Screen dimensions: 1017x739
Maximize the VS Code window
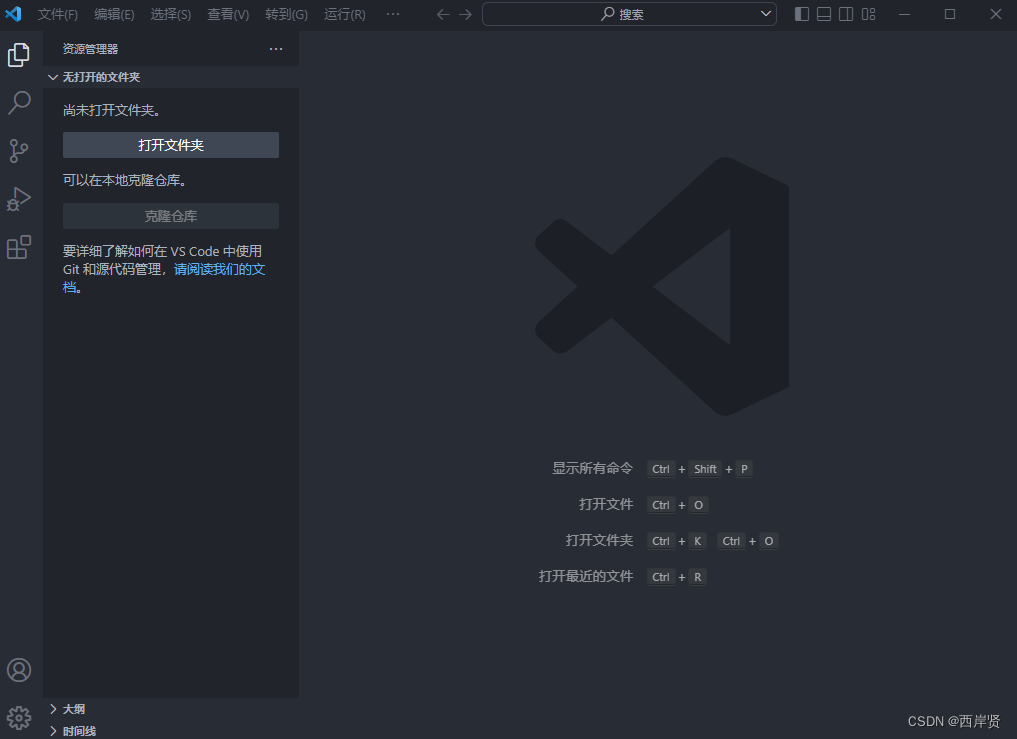pyautogui.click(x=950, y=14)
